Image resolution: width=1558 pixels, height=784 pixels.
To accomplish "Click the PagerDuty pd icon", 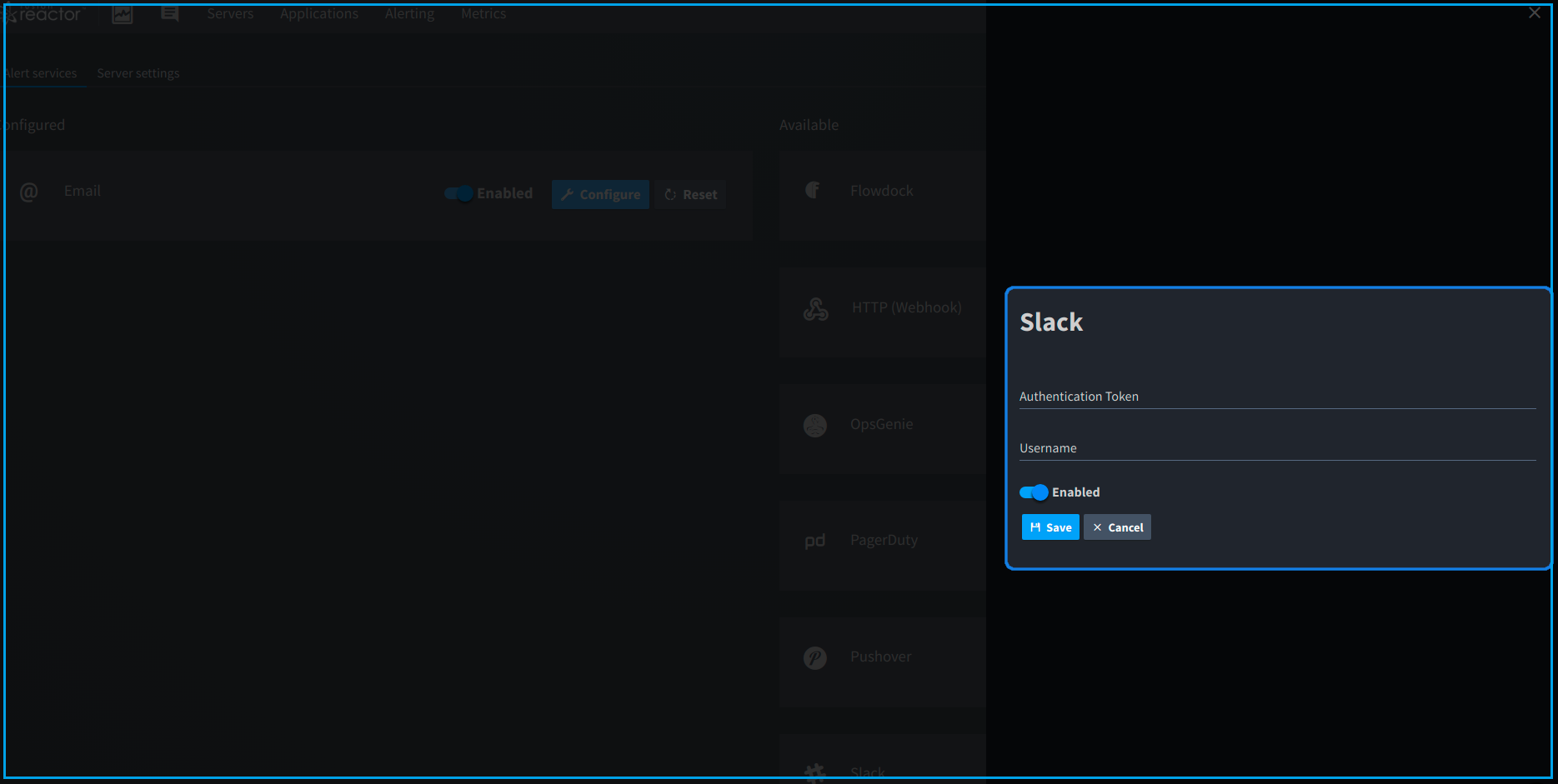I will [x=815, y=542].
